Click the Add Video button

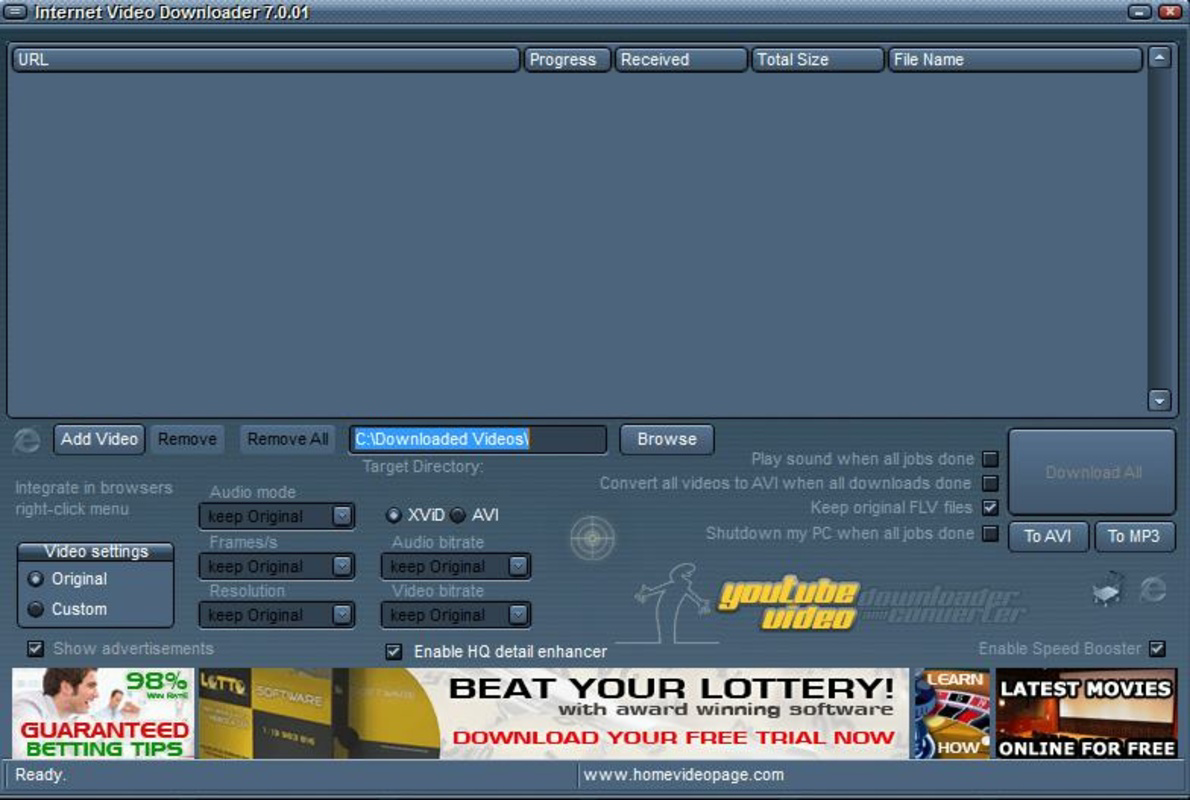[99, 439]
